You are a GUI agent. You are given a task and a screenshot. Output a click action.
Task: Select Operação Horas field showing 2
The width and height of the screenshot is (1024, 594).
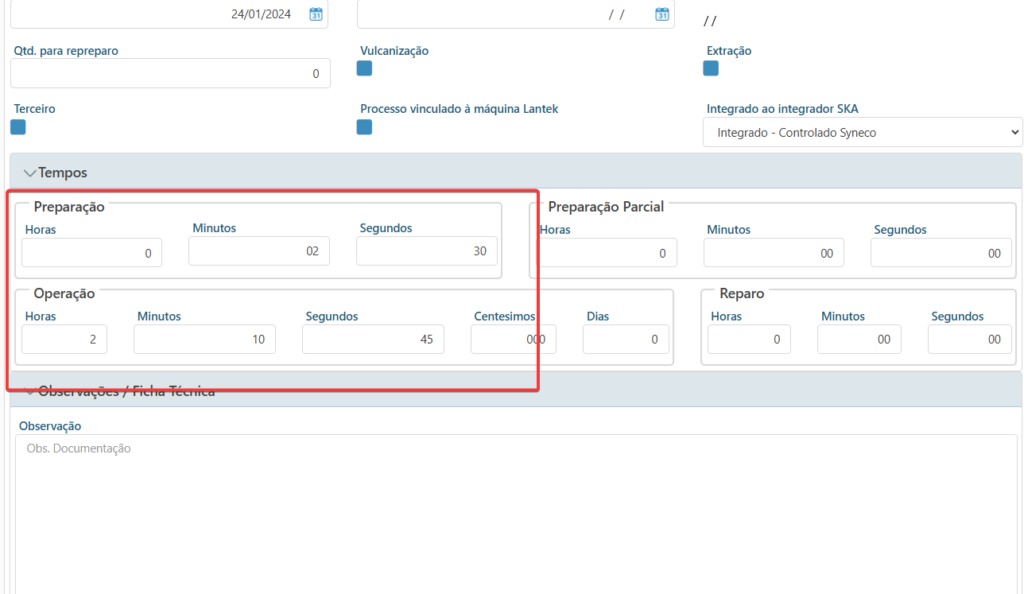(64, 339)
